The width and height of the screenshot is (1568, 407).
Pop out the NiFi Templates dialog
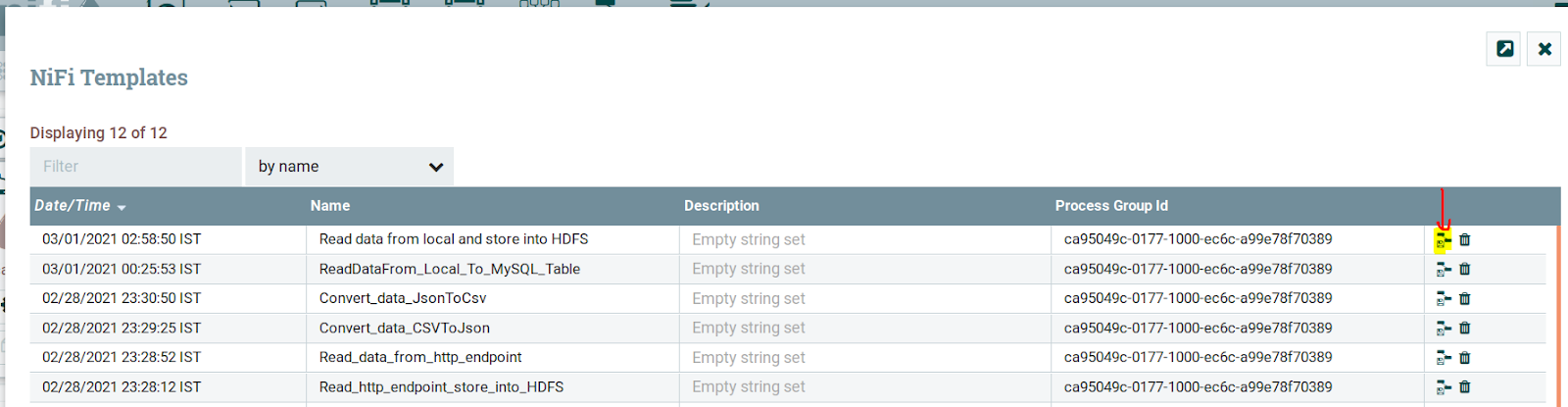pyautogui.click(x=1504, y=48)
